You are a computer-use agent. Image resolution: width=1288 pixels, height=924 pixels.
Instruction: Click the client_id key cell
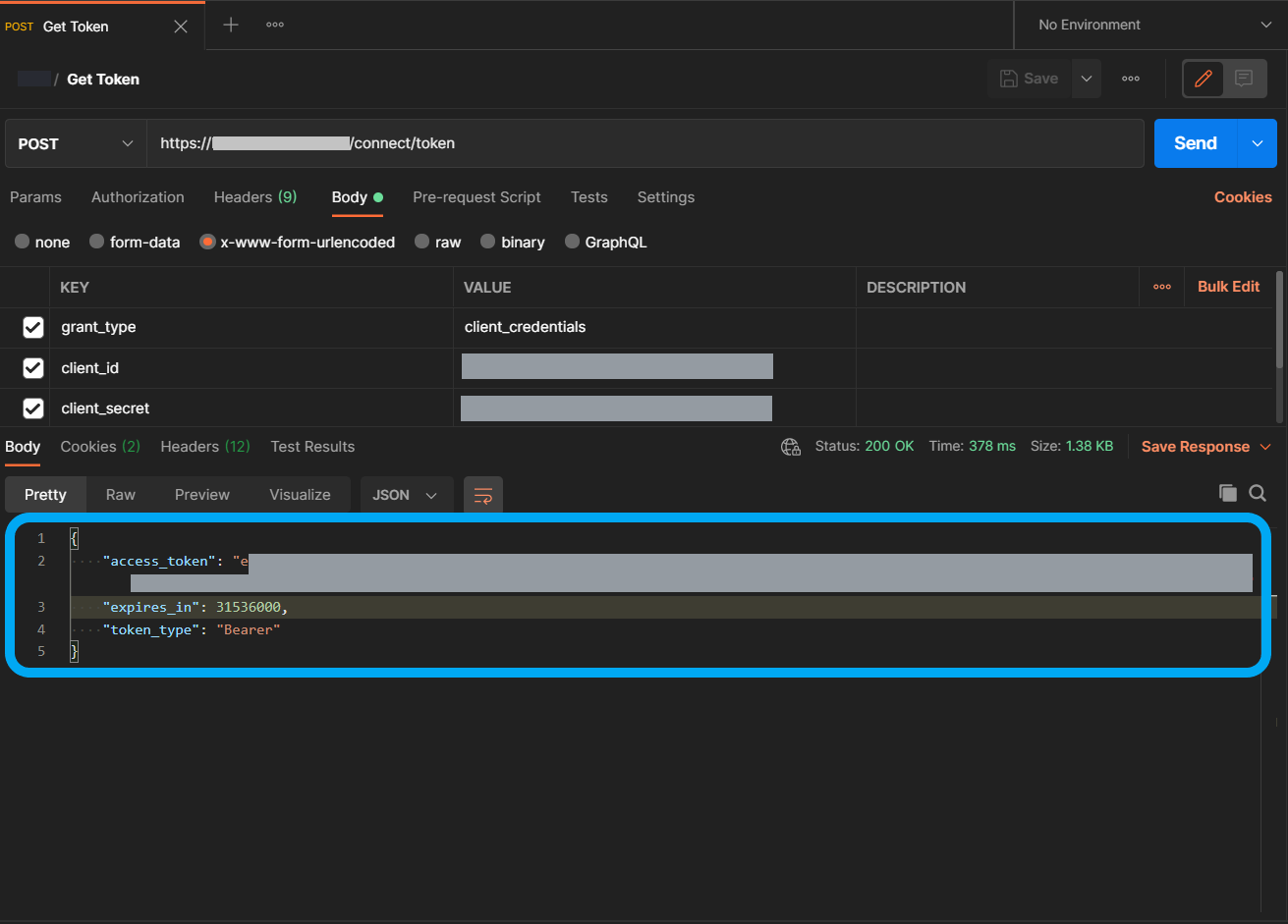point(251,368)
